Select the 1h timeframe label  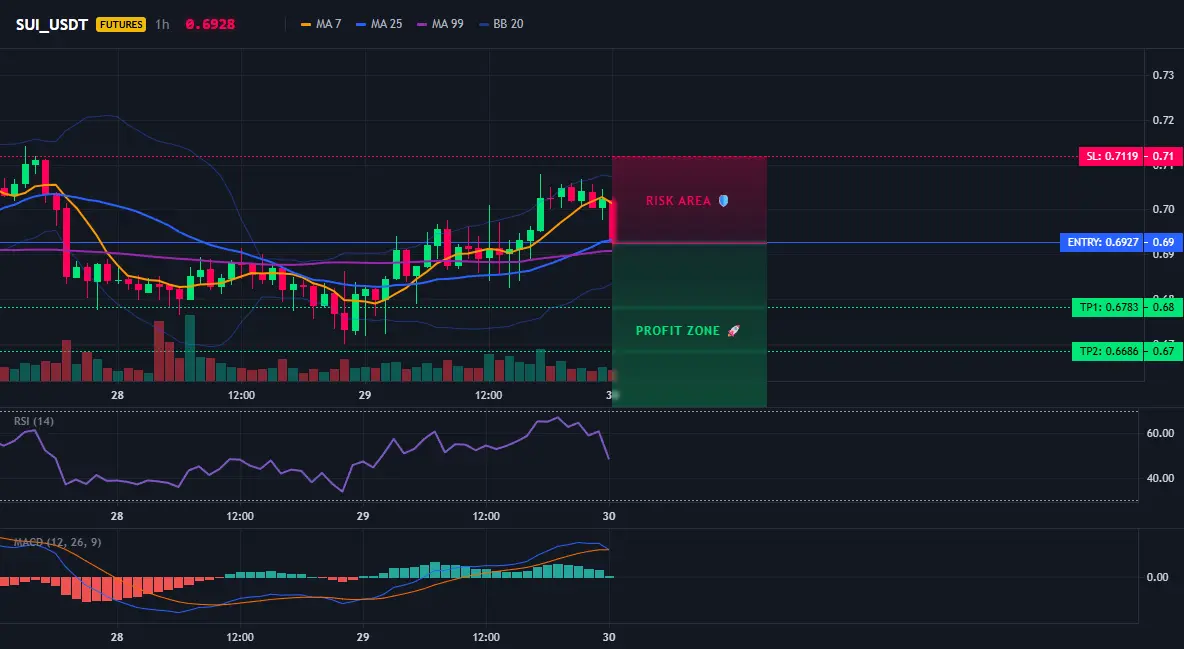[x=162, y=24]
